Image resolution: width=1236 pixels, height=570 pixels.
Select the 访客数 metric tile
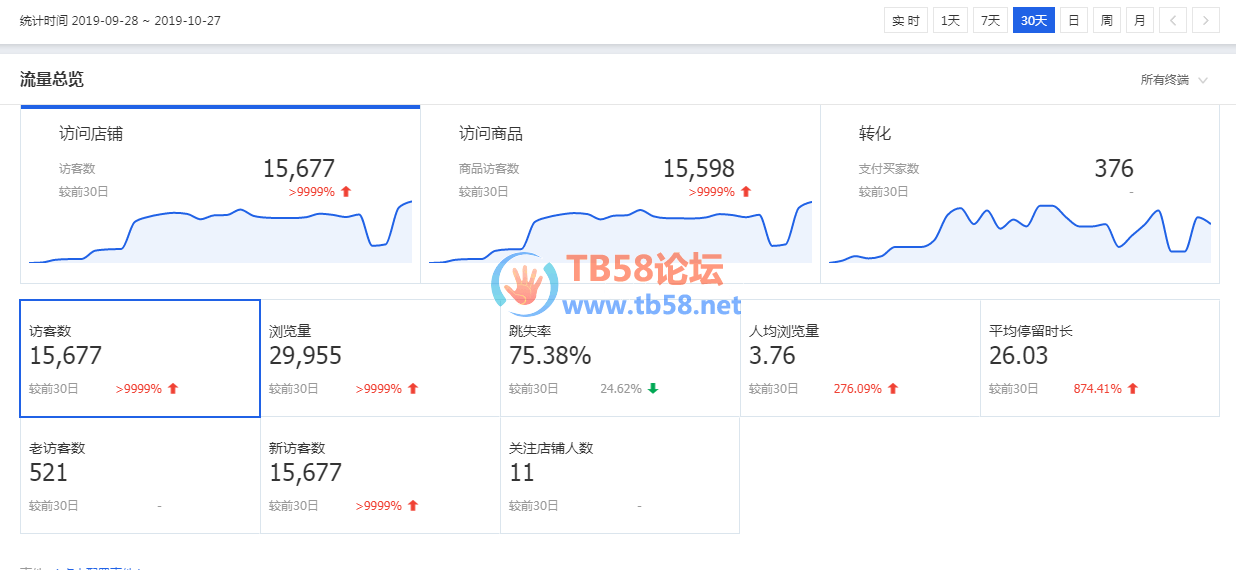tap(140, 358)
